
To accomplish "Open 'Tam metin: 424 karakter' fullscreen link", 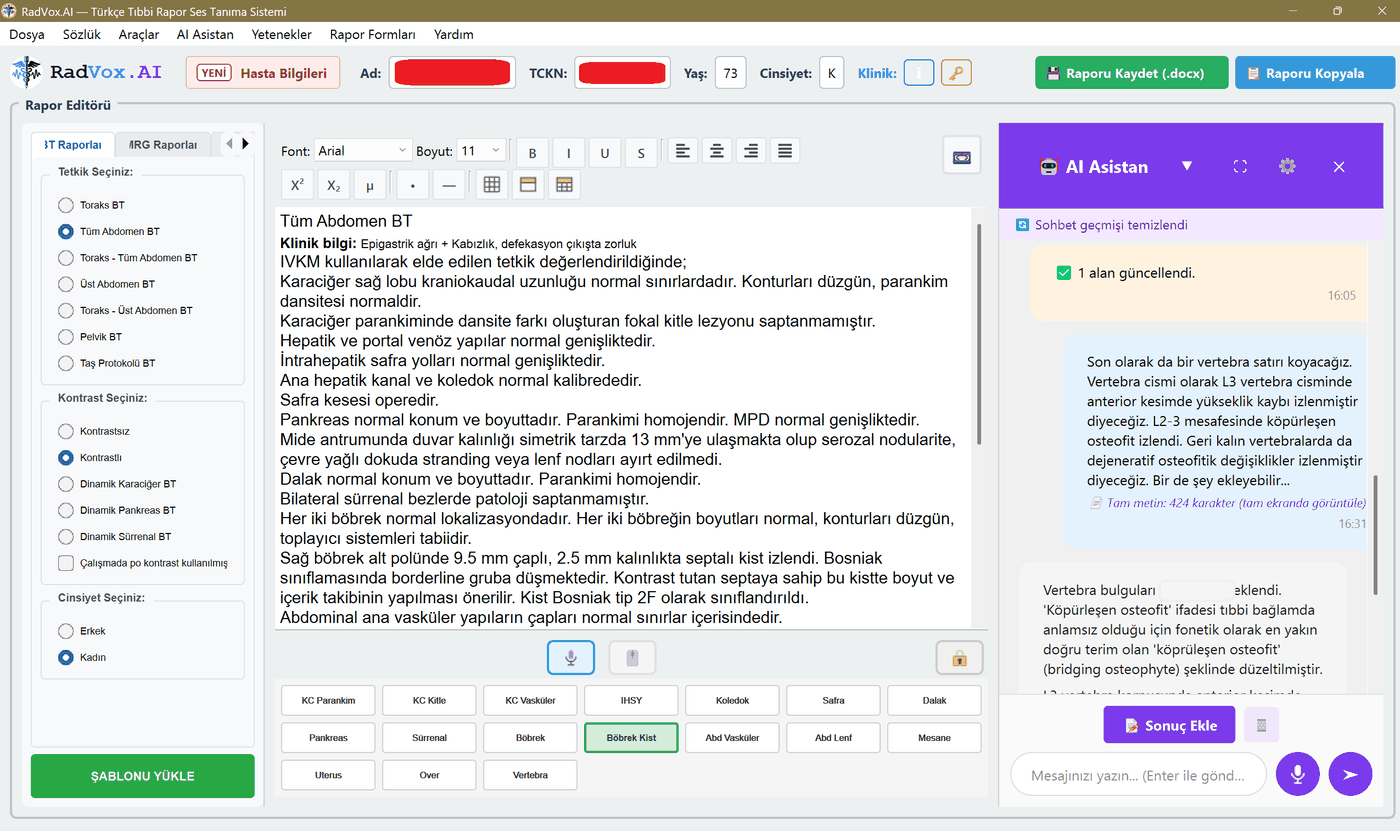I will [1229, 503].
